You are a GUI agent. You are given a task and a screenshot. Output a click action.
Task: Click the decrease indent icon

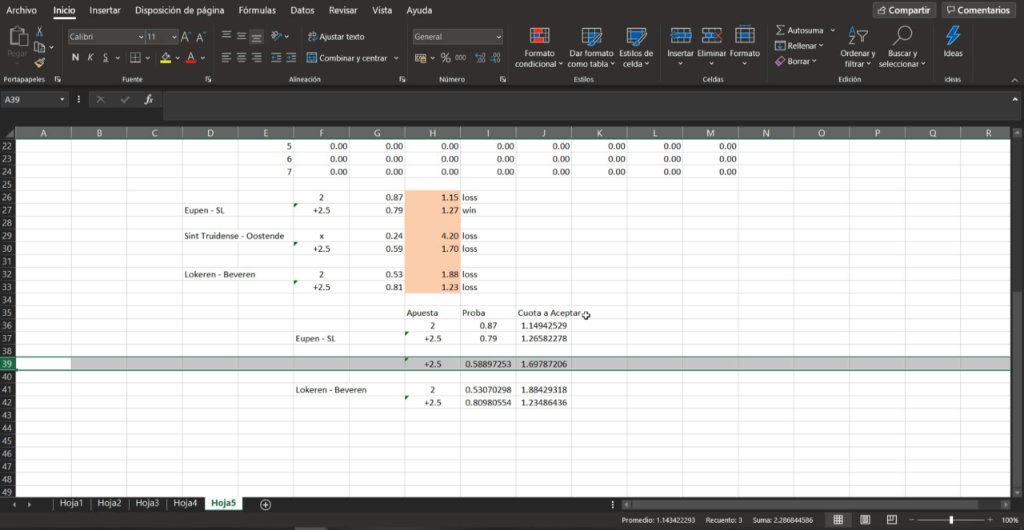pyautogui.click(x=276, y=58)
